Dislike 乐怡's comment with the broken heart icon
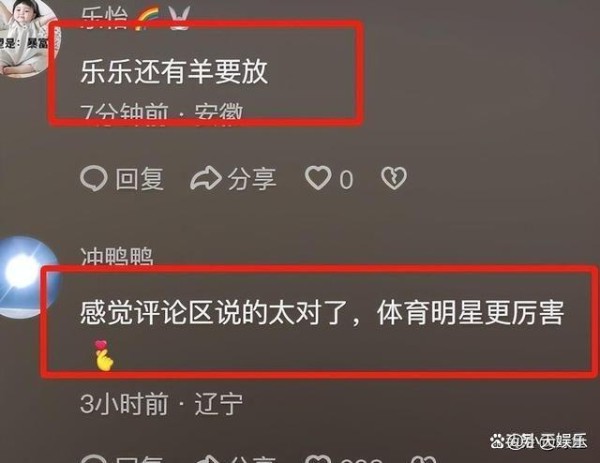The height and width of the screenshot is (463, 600). click(394, 178)
